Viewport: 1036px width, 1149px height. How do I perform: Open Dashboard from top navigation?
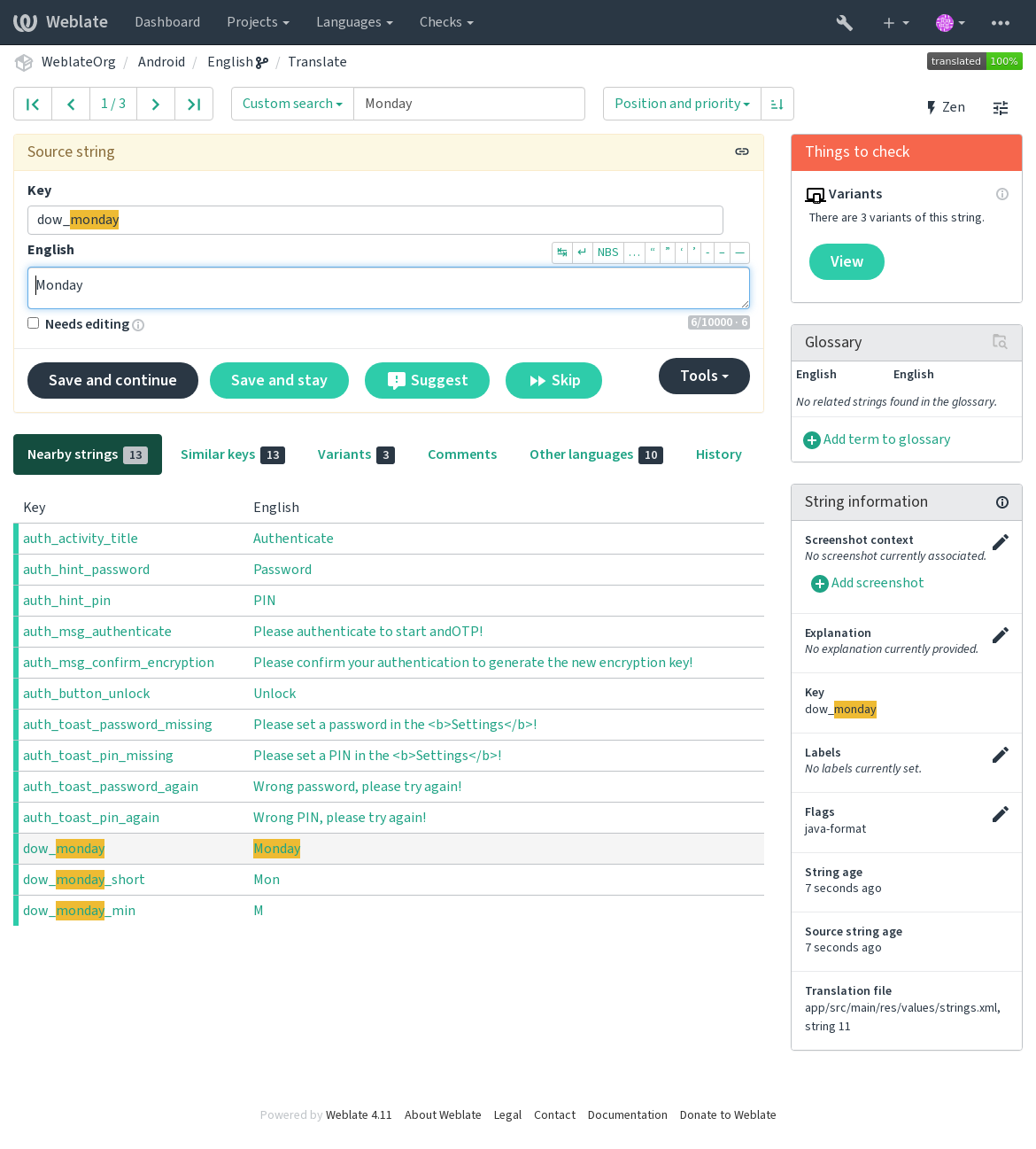[x=167, y=22]
